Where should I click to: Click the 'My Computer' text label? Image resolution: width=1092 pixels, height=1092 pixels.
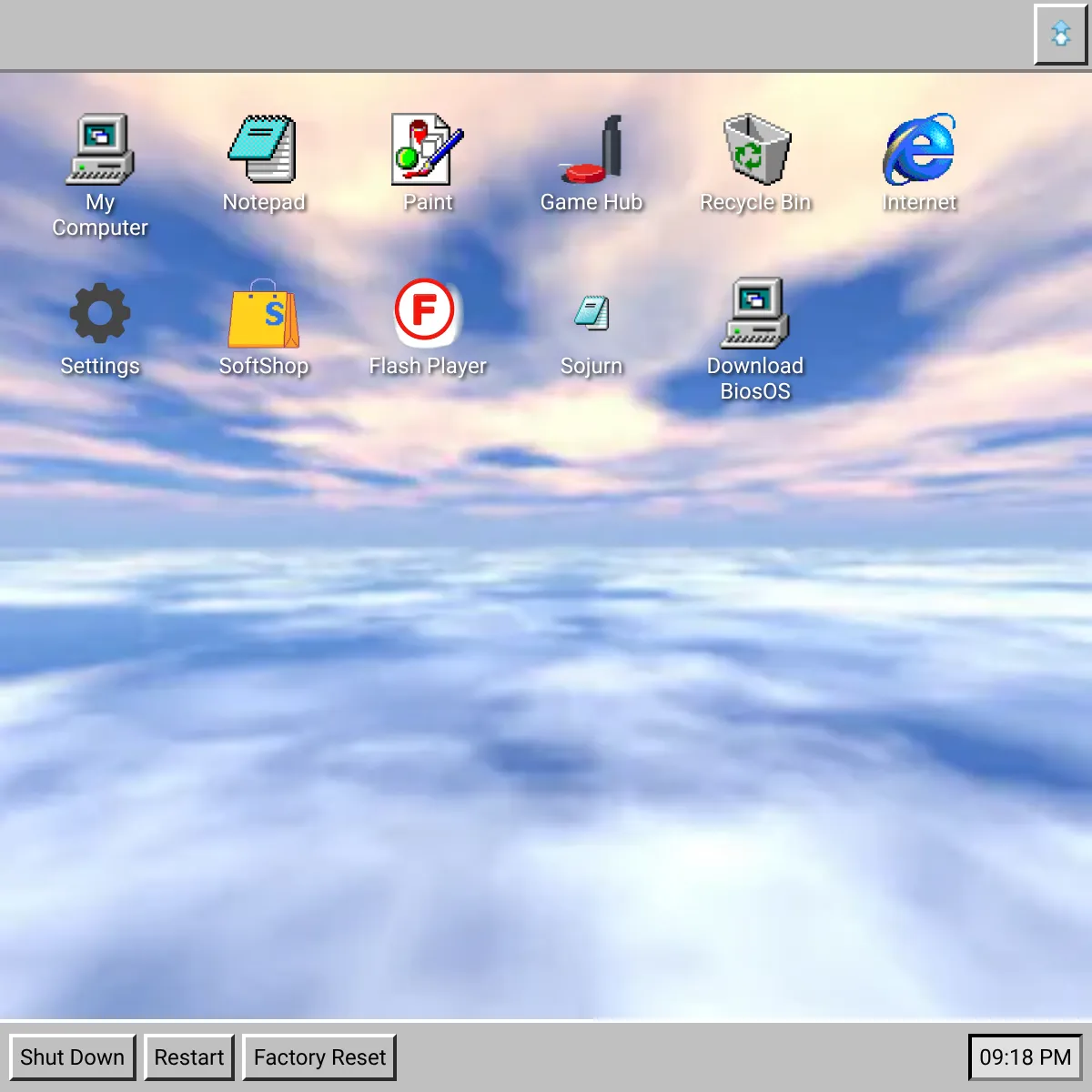point(100,215)
